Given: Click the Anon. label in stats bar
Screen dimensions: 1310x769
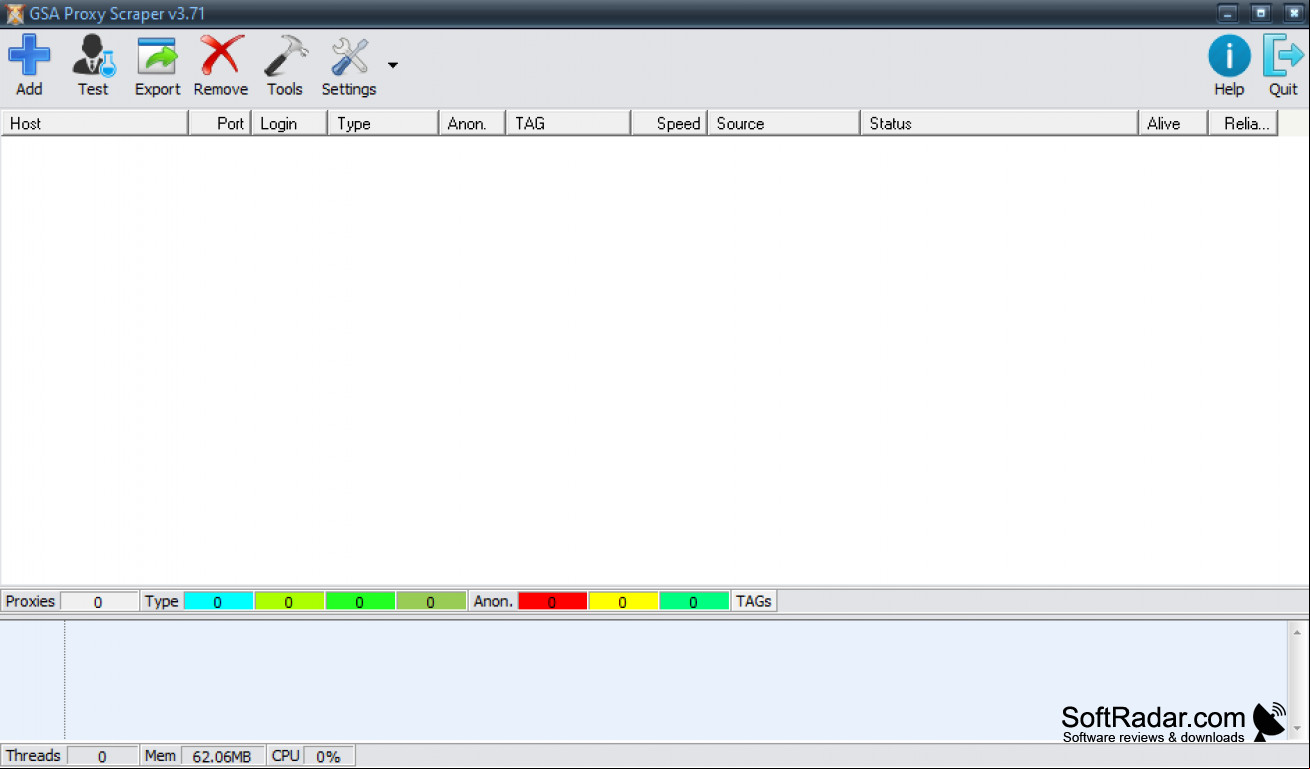Looking at the screenshot, I should point(493,601).
